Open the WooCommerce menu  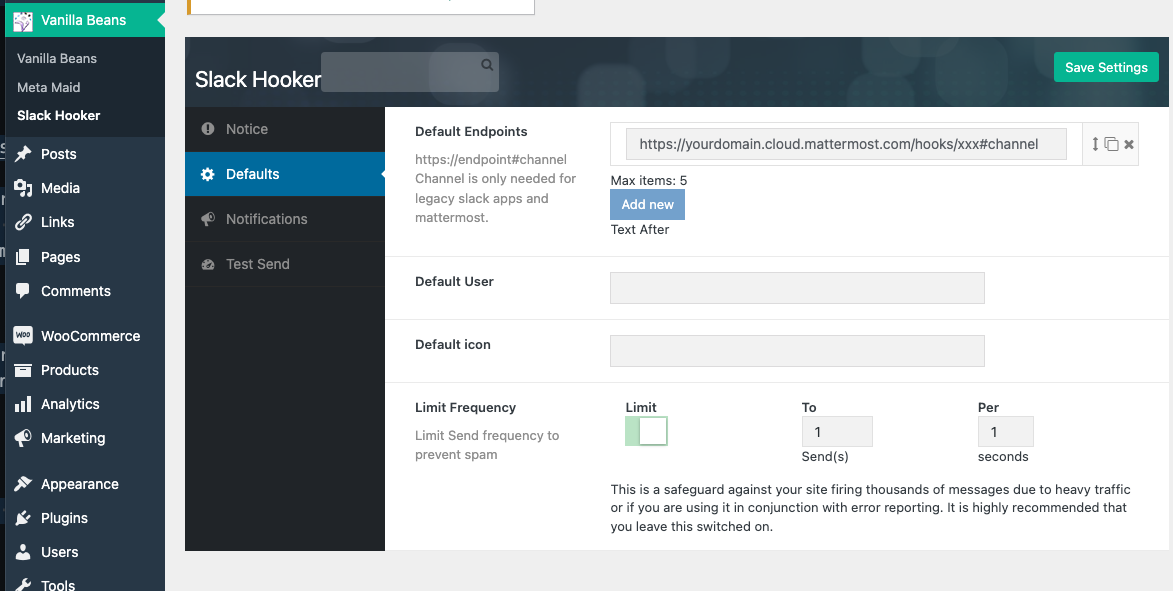[x=85, y=336]
